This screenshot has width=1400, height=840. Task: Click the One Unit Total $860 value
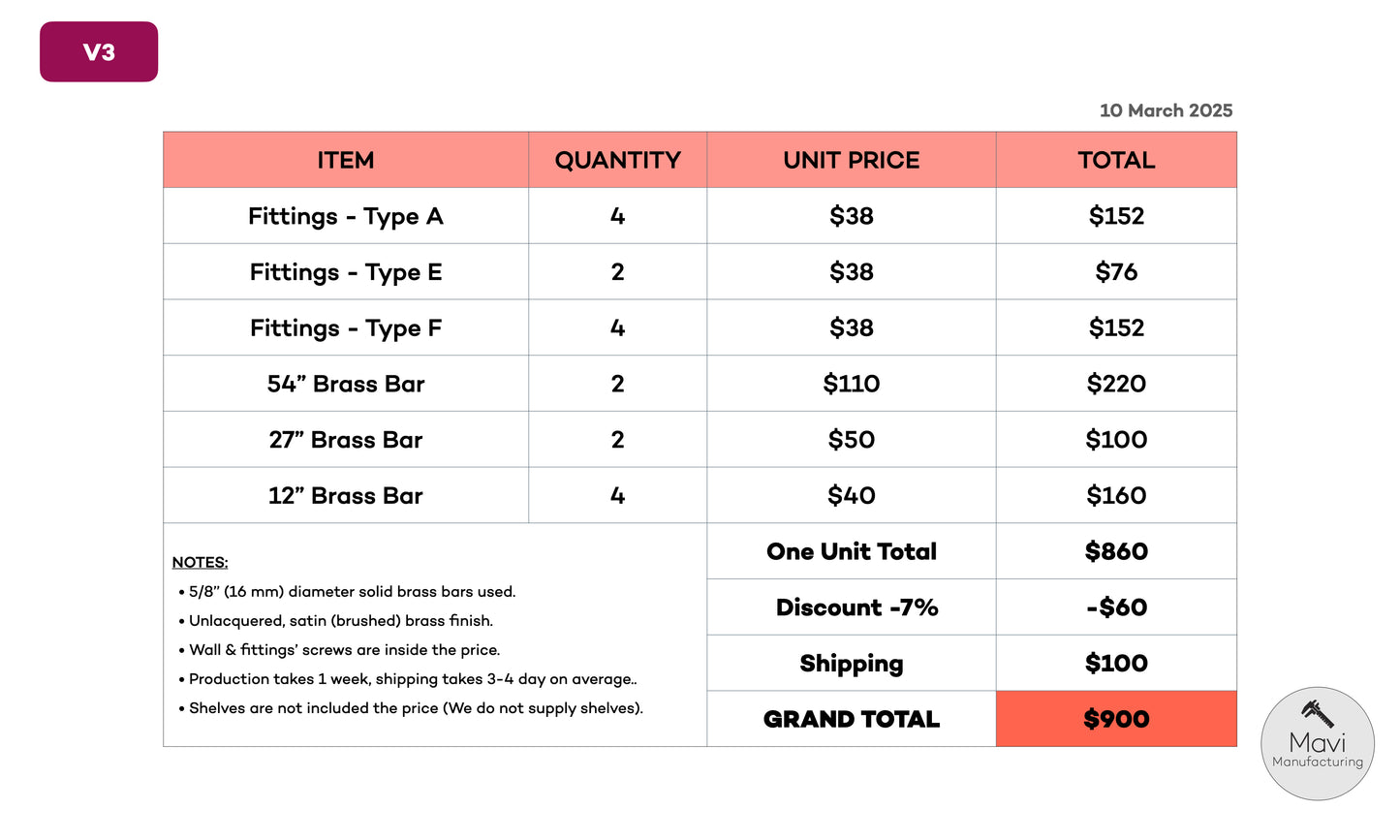[x=1116, y=551]
